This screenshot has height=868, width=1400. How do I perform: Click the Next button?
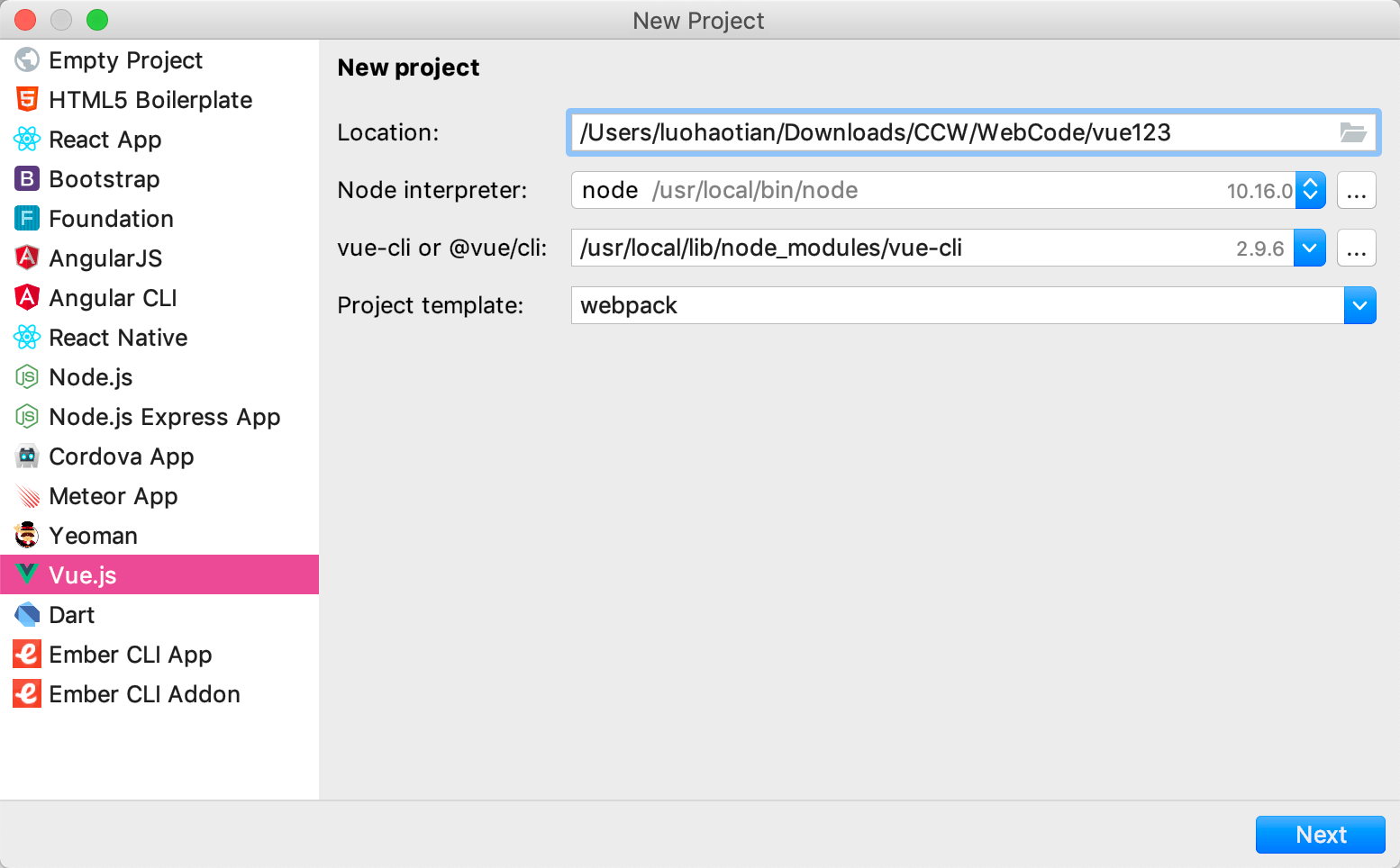(x=1320, y=835)
